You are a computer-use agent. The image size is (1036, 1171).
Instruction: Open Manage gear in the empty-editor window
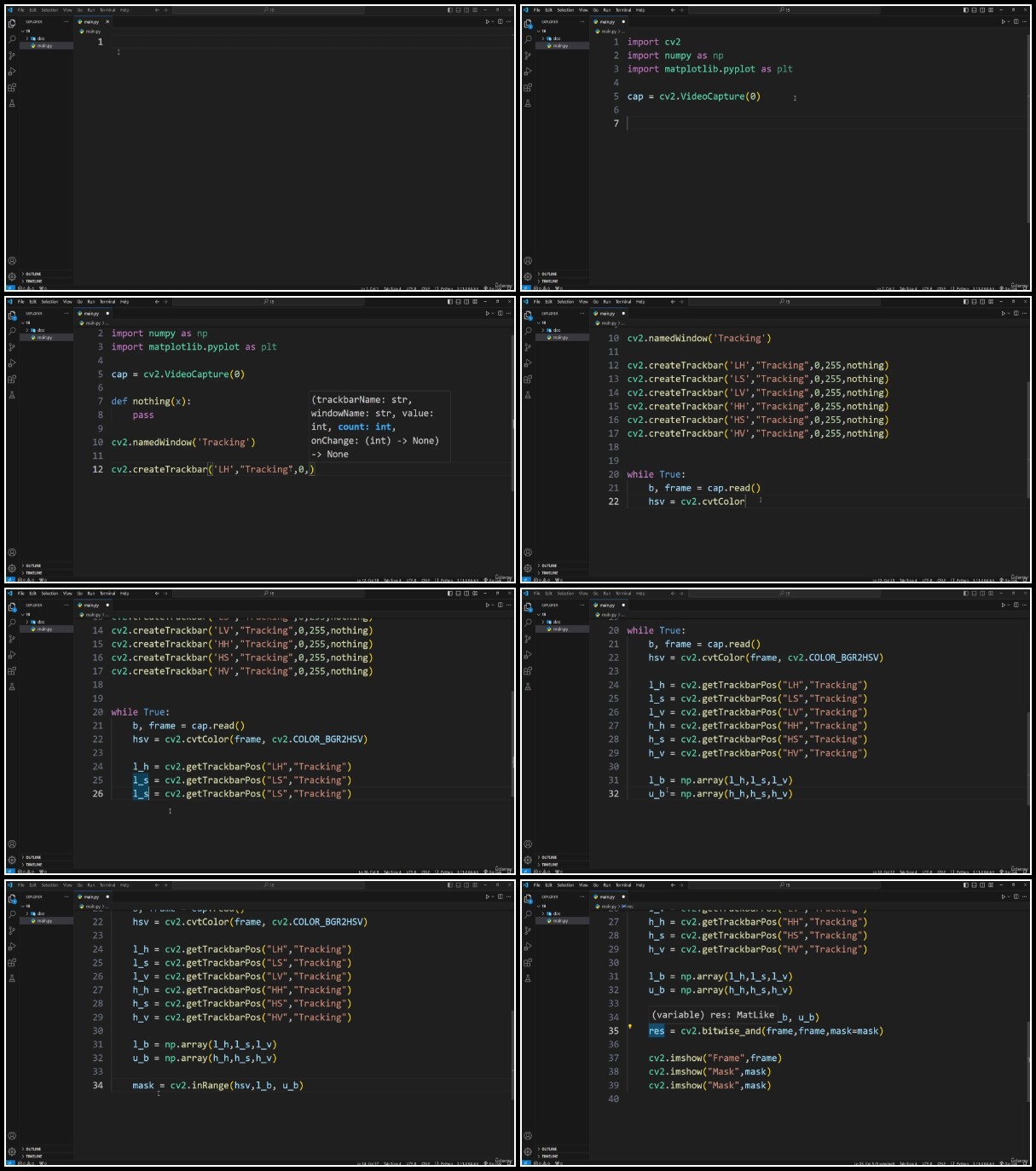pos(12,276)
